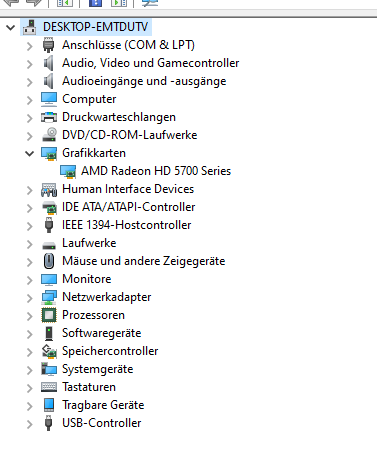This screenshot has width=377, height=468.
Task: Collapse the Grafikkarten category
Action: 30,154
